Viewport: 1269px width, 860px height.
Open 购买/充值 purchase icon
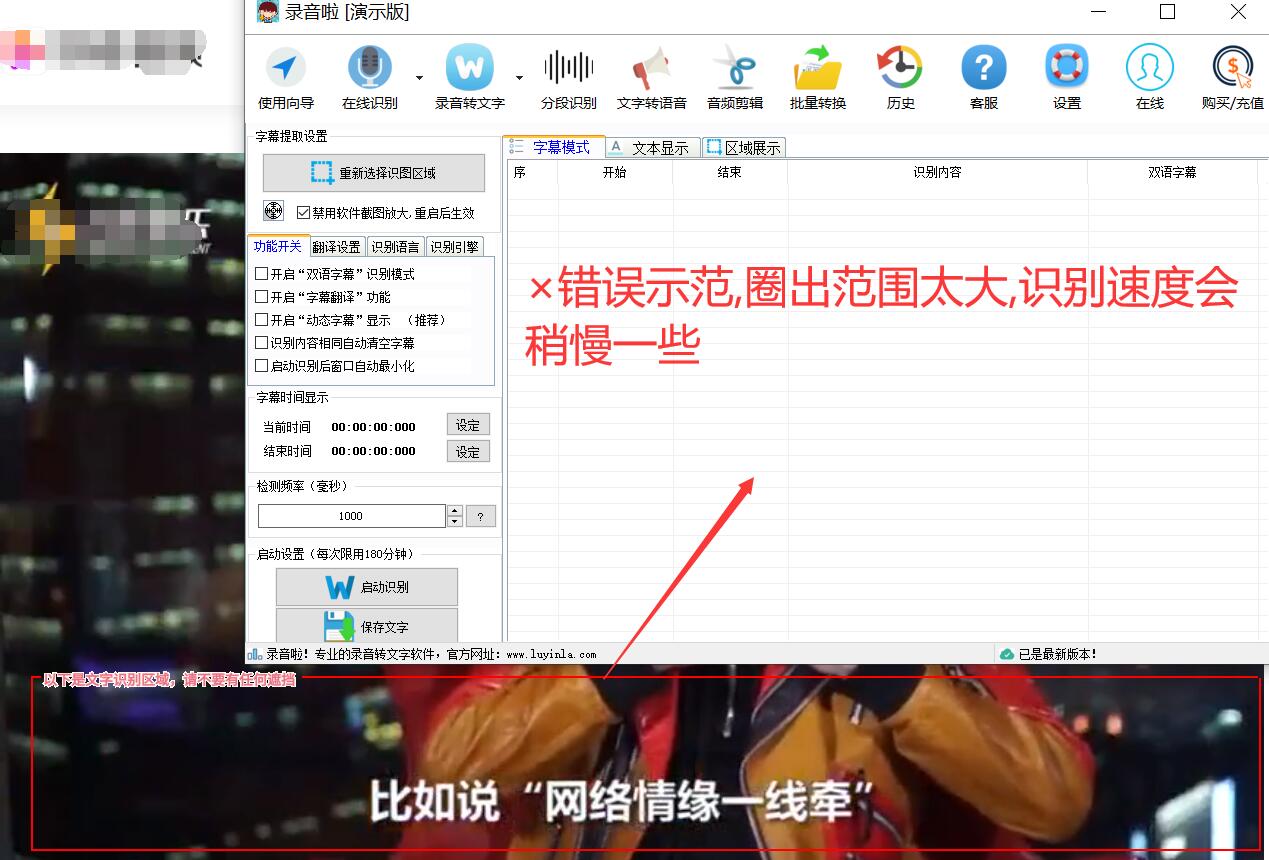coord(1233,68)
